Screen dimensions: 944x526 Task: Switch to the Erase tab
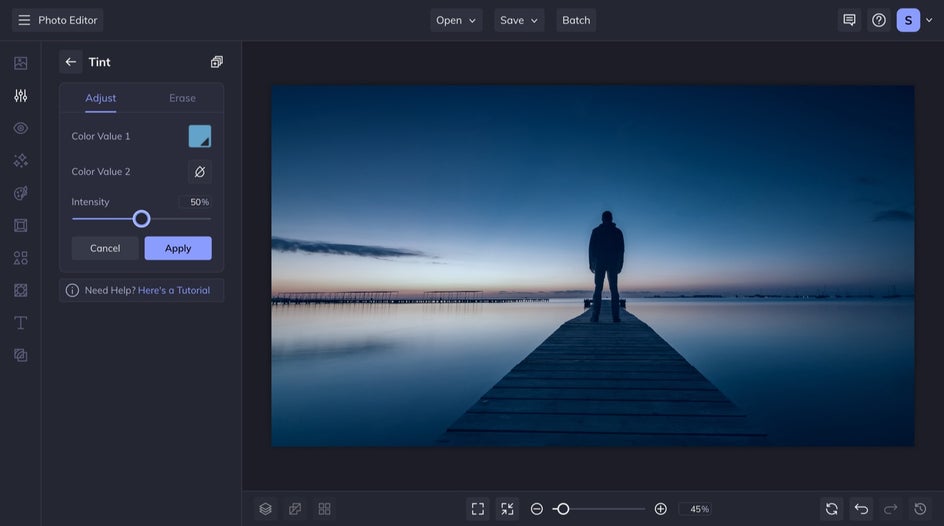click(182, 98)
